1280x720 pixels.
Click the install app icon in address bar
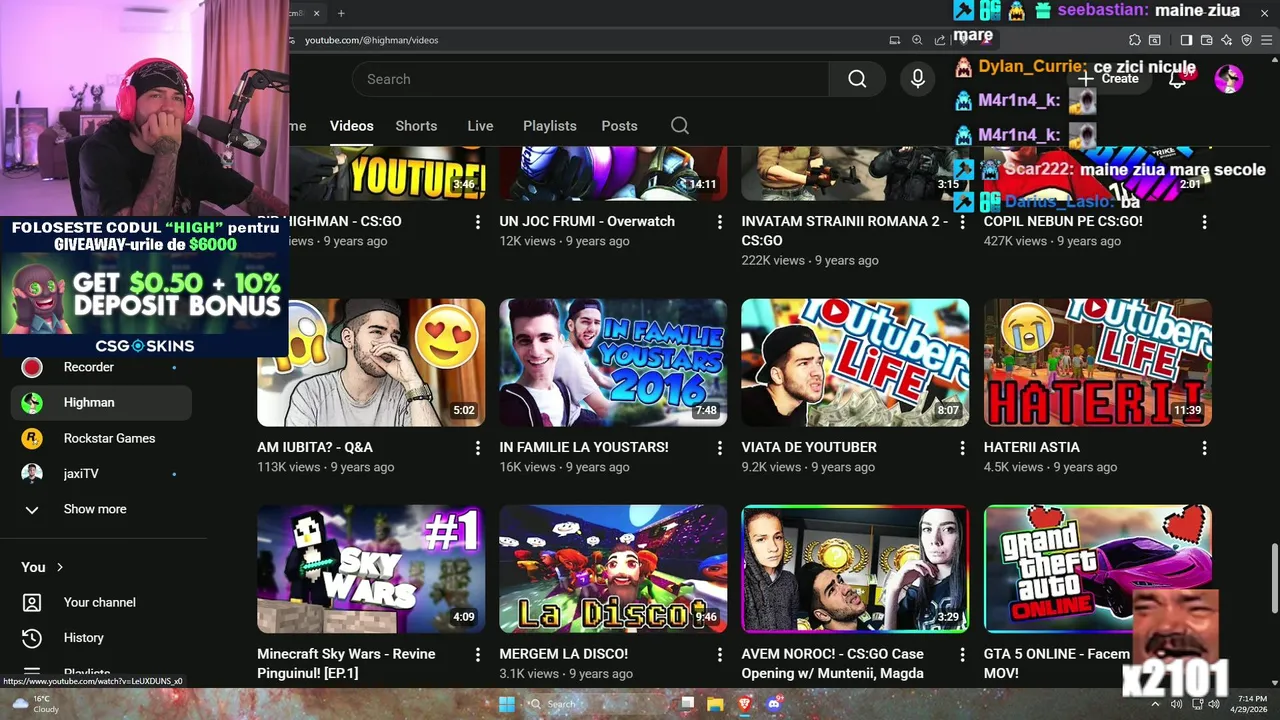pyautogui.click(x=895, y=40)
